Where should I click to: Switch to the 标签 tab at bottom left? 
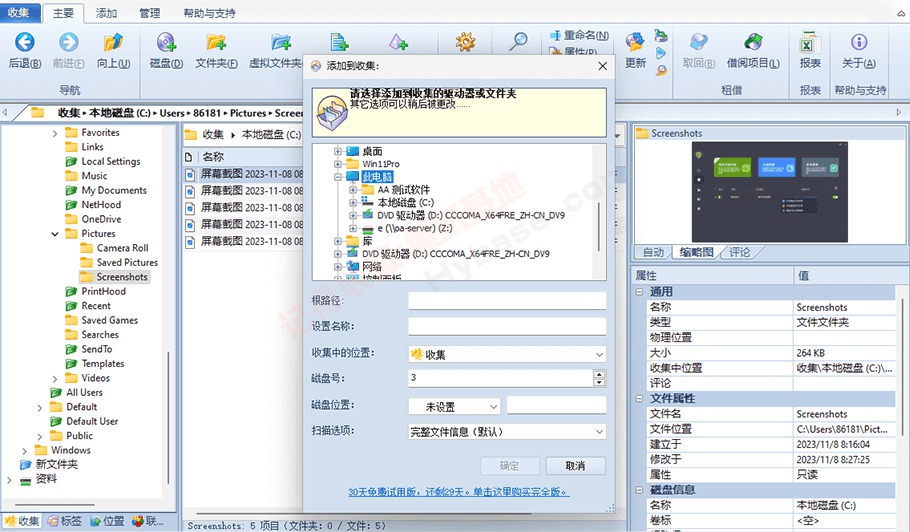pos(64,521)
